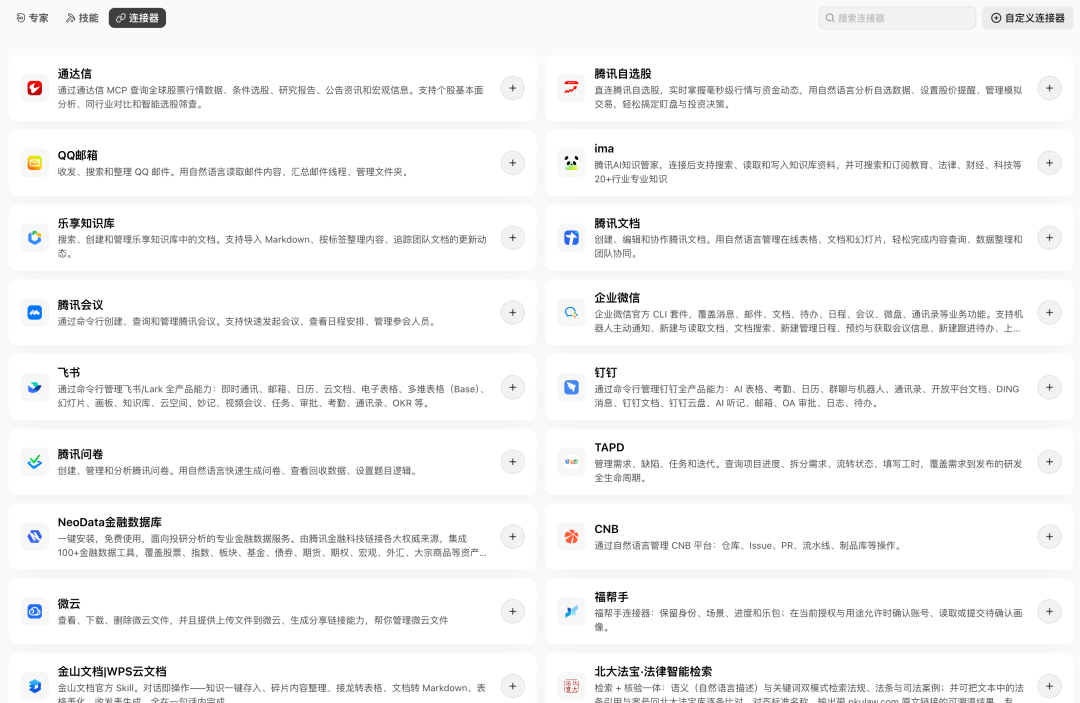Click the NeoData金融数据库 title
1080x703 pixels.
click(x=110, y=523)
